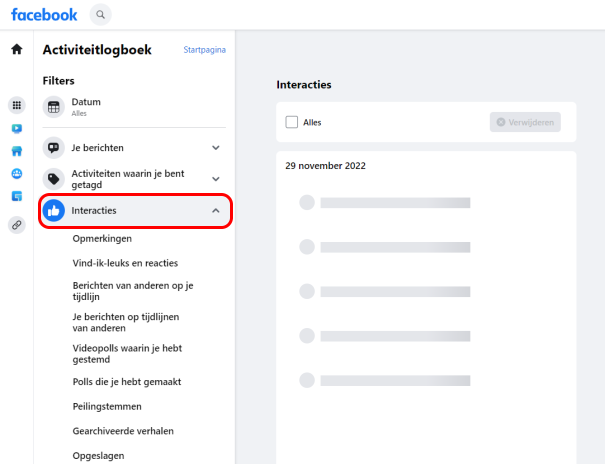The image size is (605, 464).
Task: Select Vind-ik-leuks en reacties
Action: pyautogui.click(x=125, y=263)
